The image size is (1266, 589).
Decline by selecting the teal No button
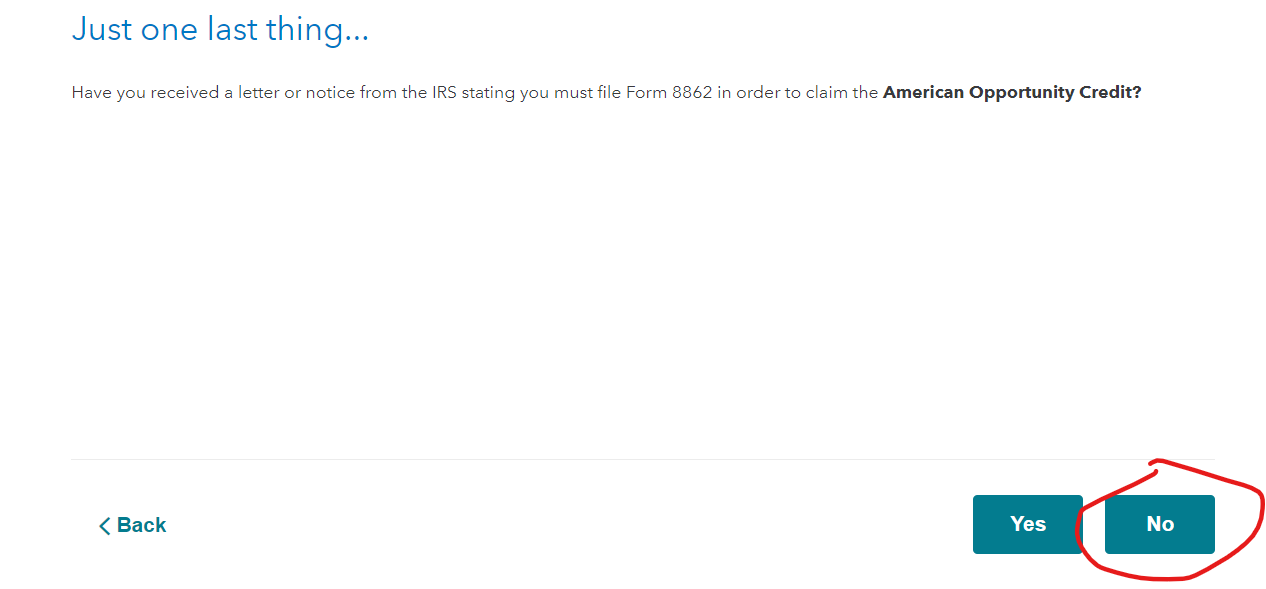click(x=1159, y=524)
